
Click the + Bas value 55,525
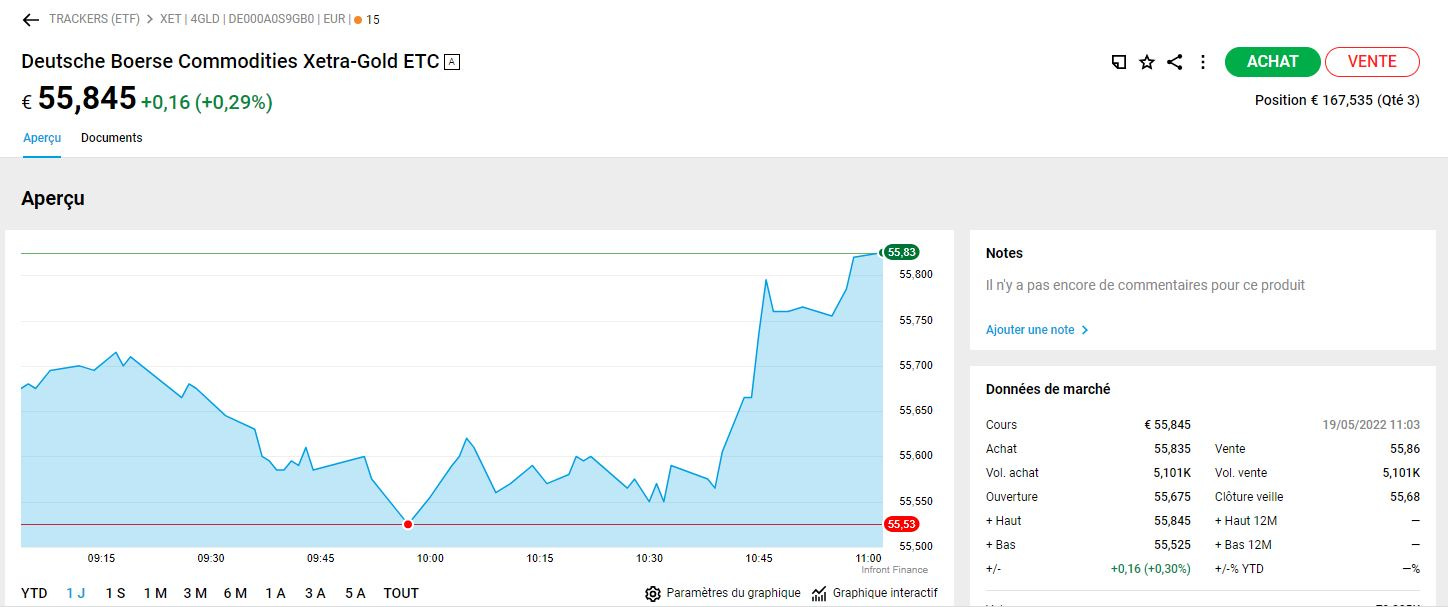[1172, 545]
